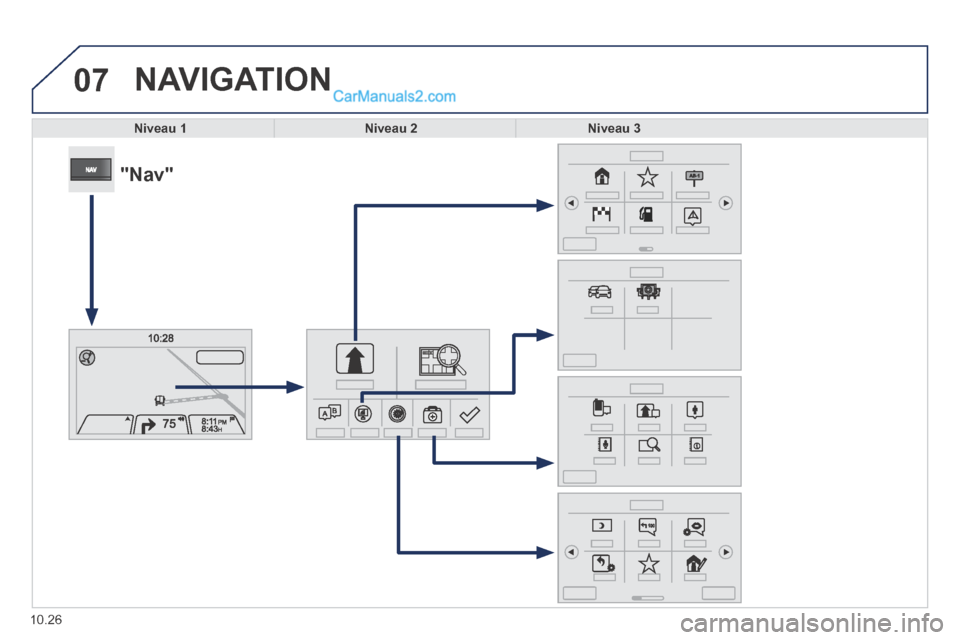
Task: Click the 07 chapter number
Action: (x=91, y=80)
